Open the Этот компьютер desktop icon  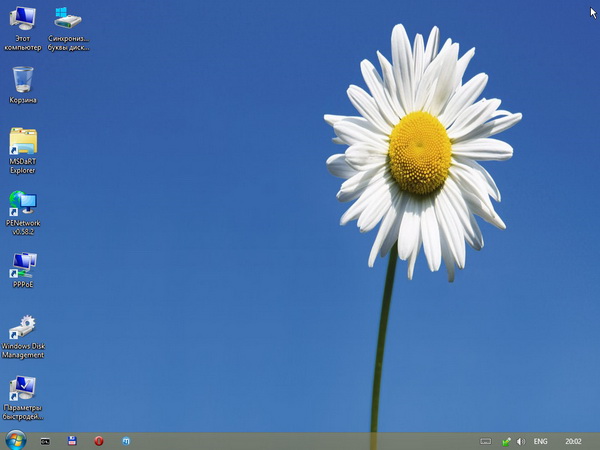click(22, 20)
